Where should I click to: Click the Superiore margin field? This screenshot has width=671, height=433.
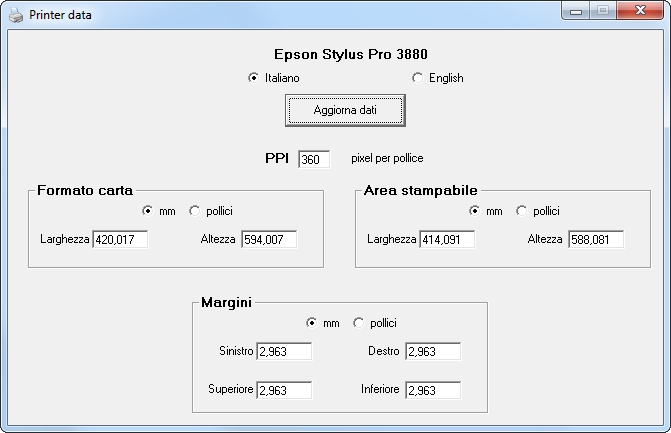(x=284, y=390)
